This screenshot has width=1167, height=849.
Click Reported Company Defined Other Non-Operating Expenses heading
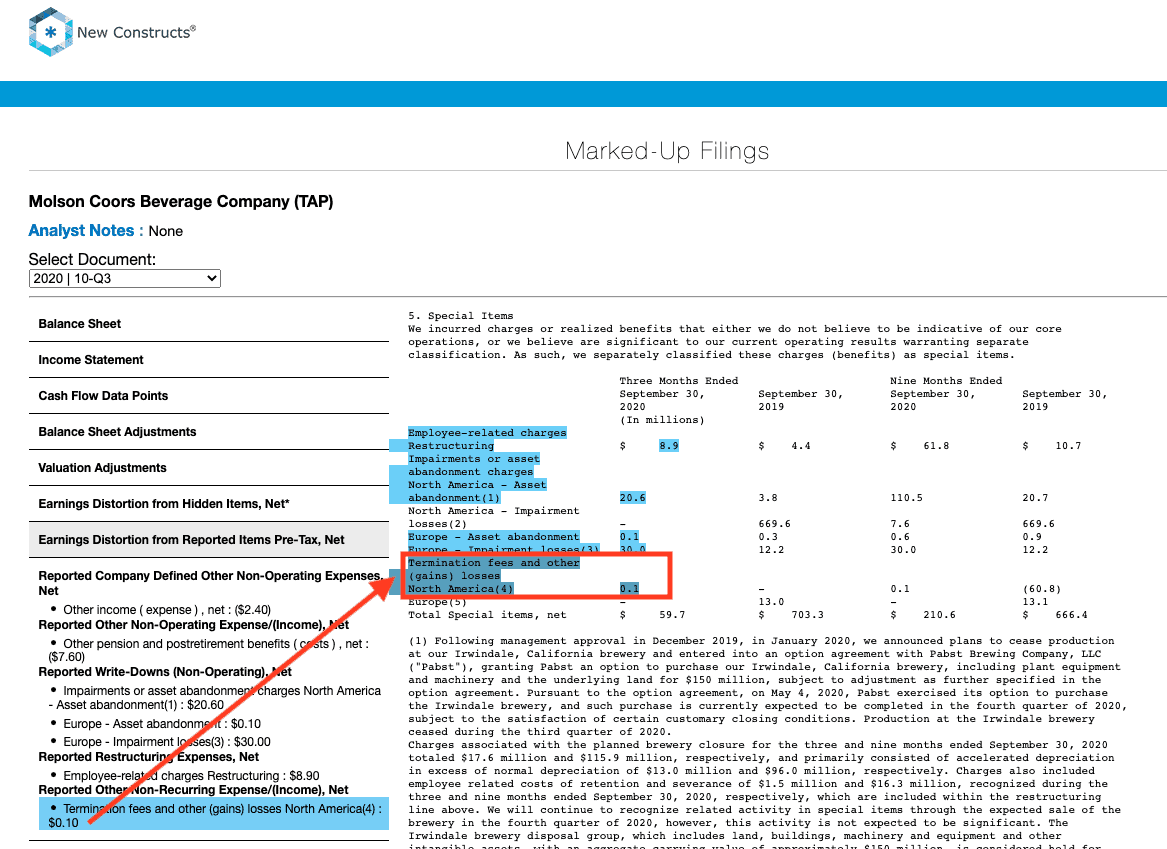[210, 583]
